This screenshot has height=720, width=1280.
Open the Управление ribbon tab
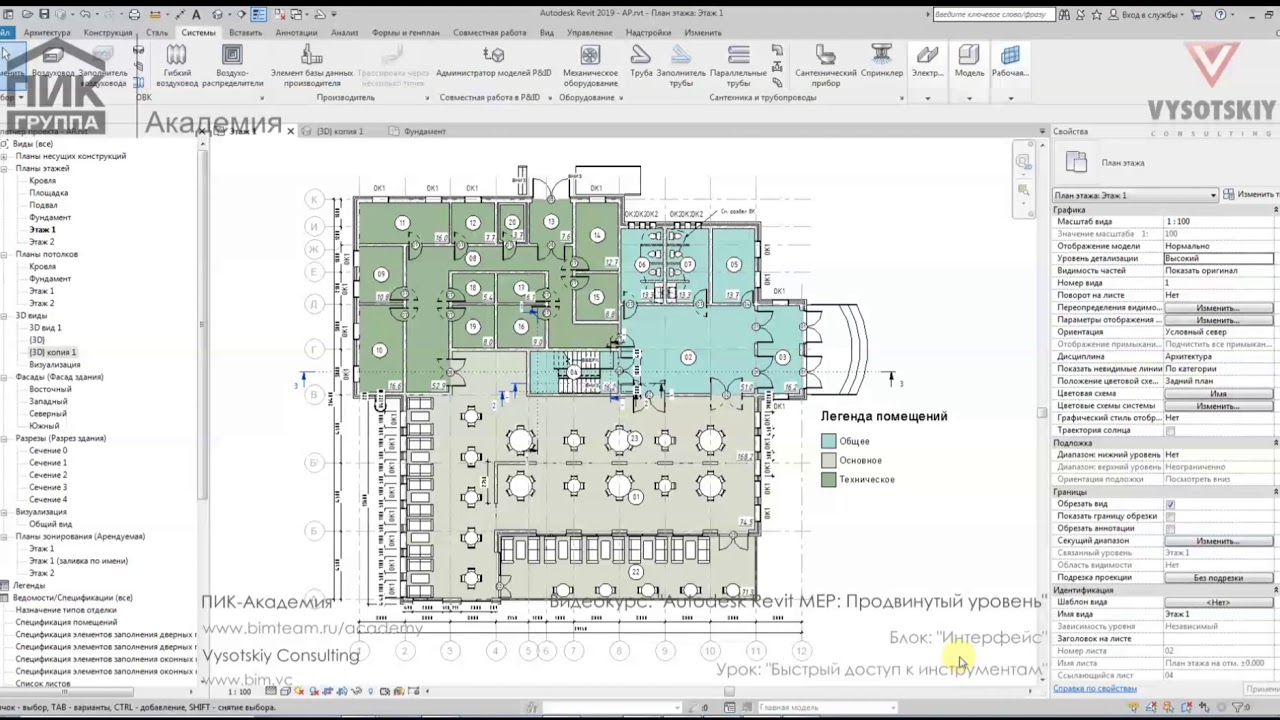tap(589, 32)
